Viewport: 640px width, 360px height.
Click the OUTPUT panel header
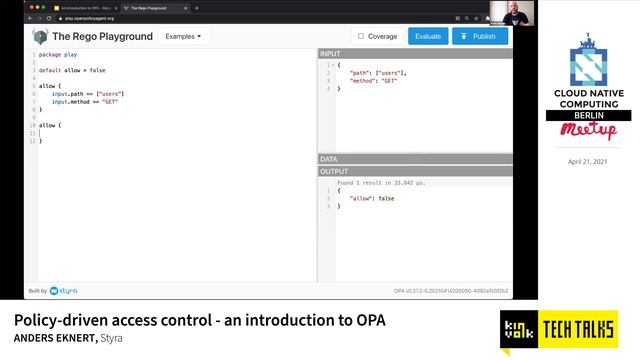[x=415, y=171]
